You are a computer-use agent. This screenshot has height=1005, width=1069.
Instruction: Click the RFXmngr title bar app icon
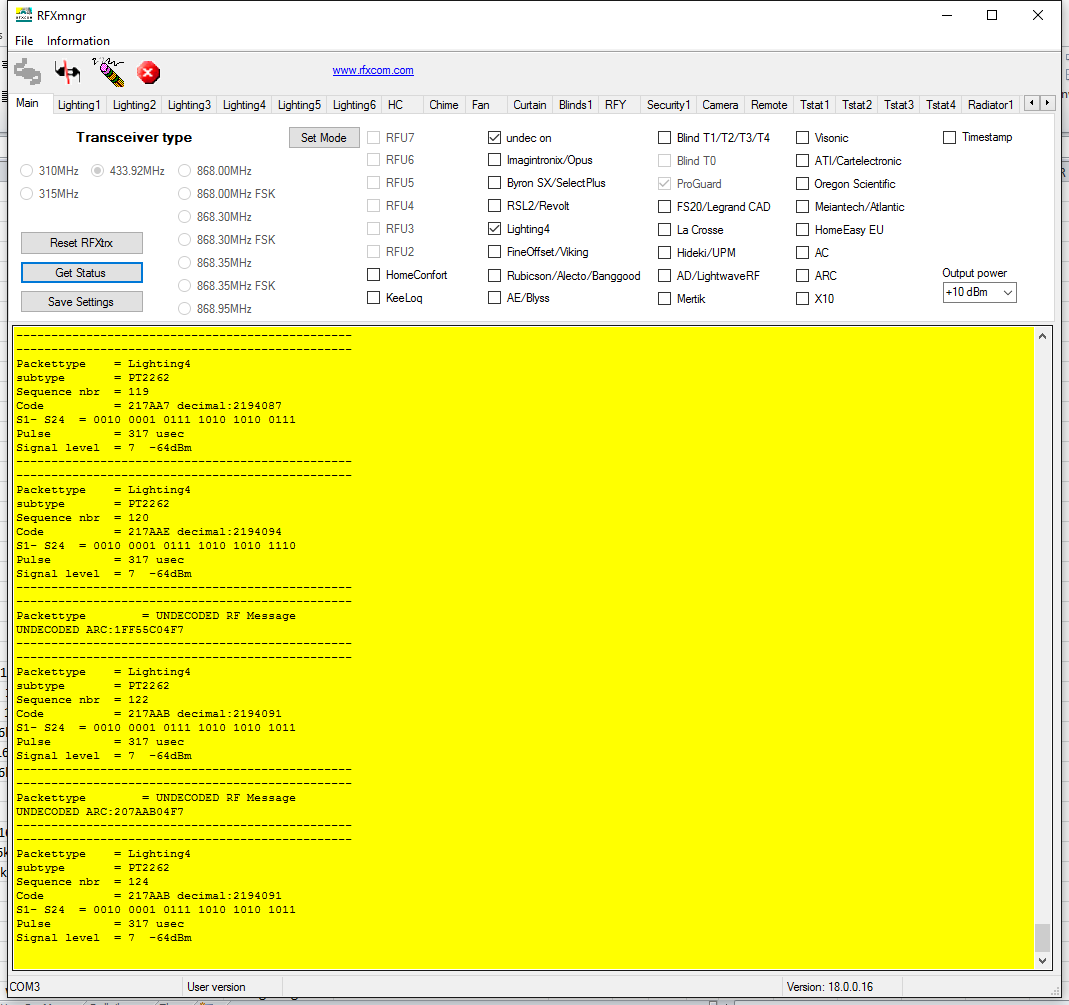point(24,15)
